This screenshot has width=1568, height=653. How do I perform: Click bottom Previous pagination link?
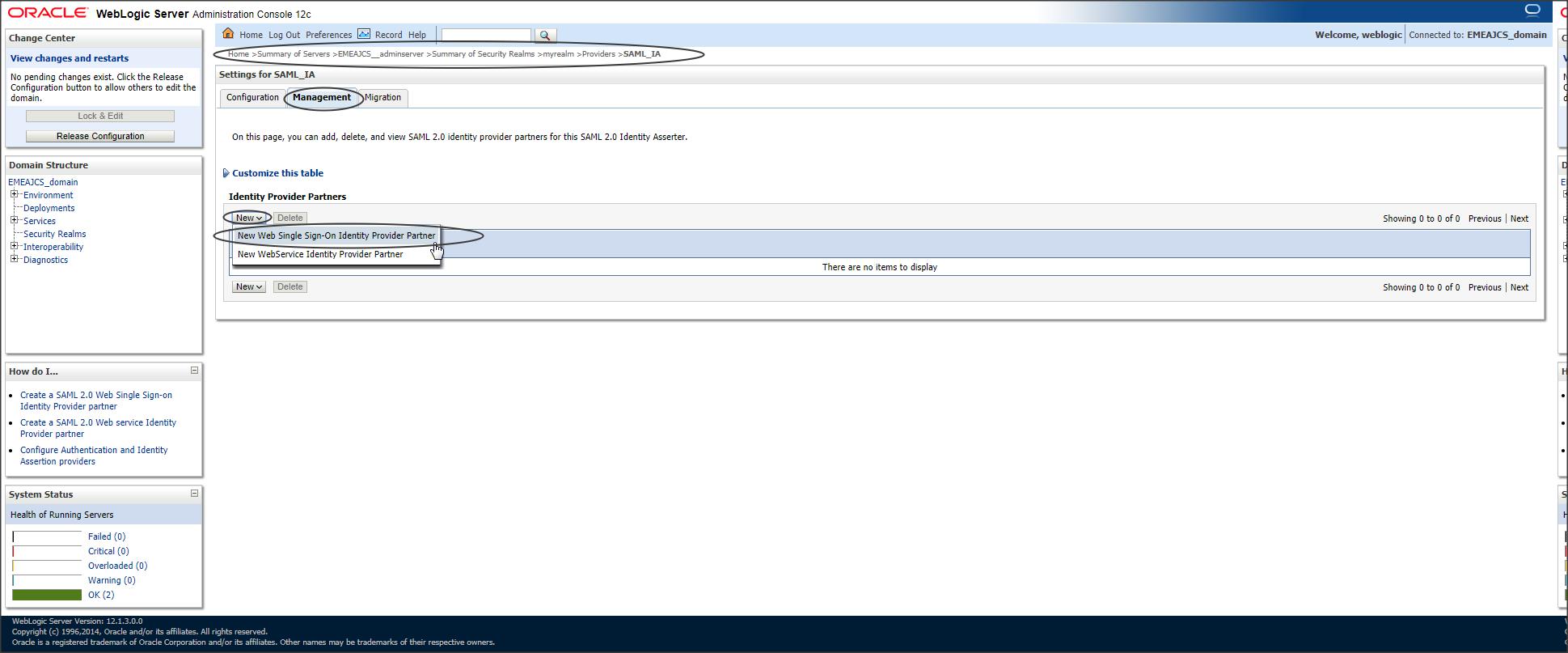tap(1485, 287)
